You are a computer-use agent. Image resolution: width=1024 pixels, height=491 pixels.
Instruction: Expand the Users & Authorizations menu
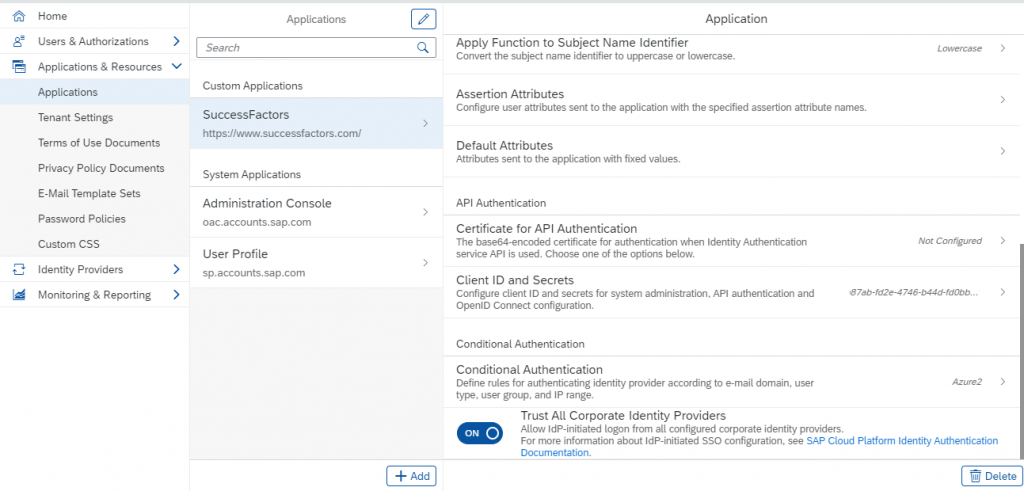[x=176, y=41]
